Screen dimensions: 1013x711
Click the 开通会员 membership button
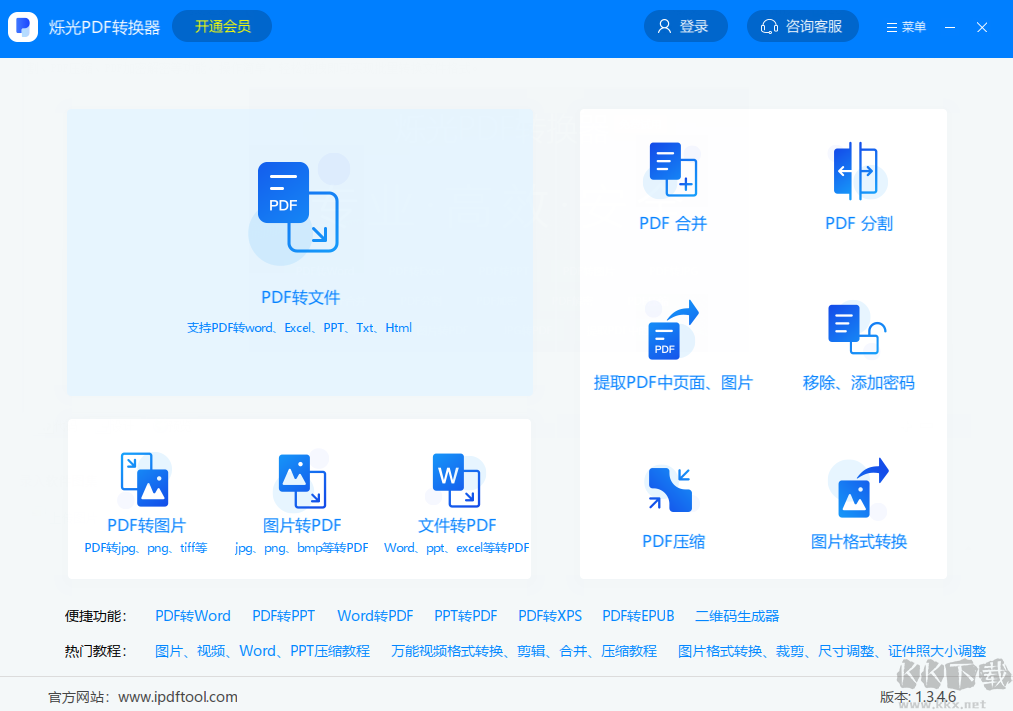pos(221,26)
